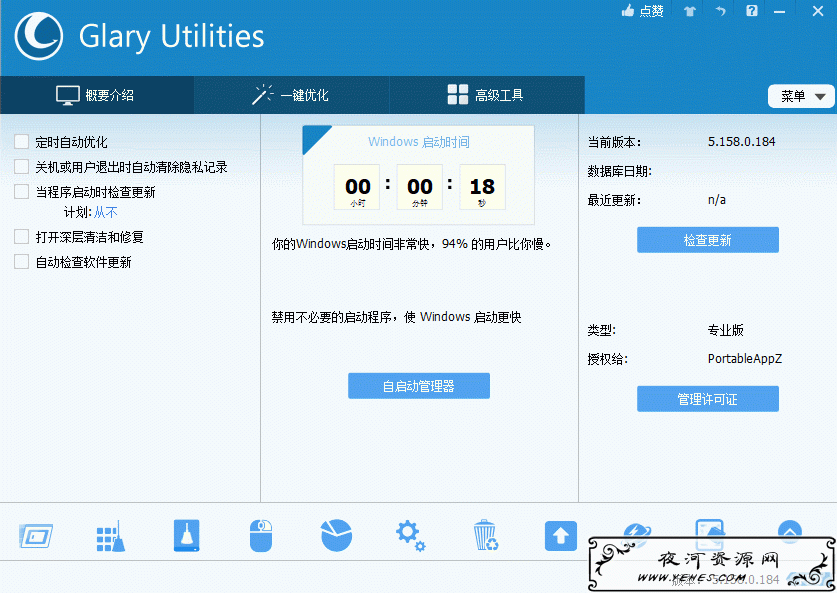This screenshot has width=837, height=593.
Task: Toggle 关机或用户退出时自动清除隐私记录 checkbox
Action: pos(21,167)
